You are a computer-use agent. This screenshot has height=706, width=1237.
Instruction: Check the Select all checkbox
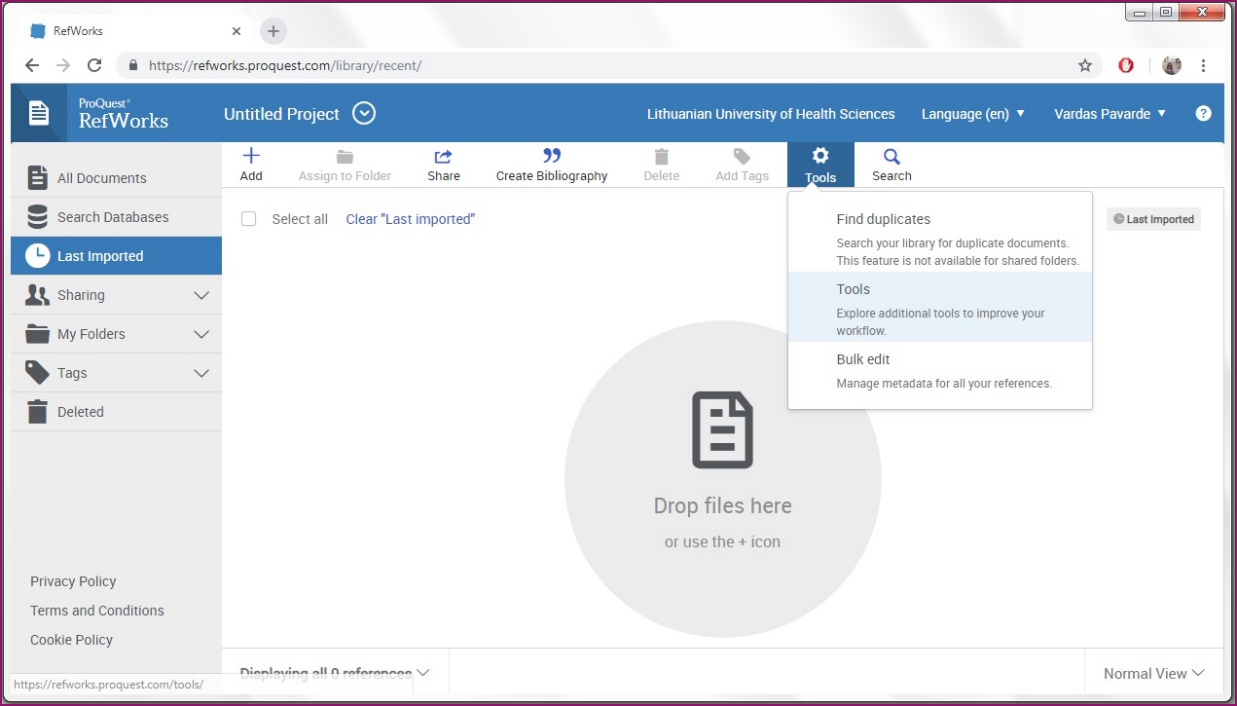tap(249, 219)
